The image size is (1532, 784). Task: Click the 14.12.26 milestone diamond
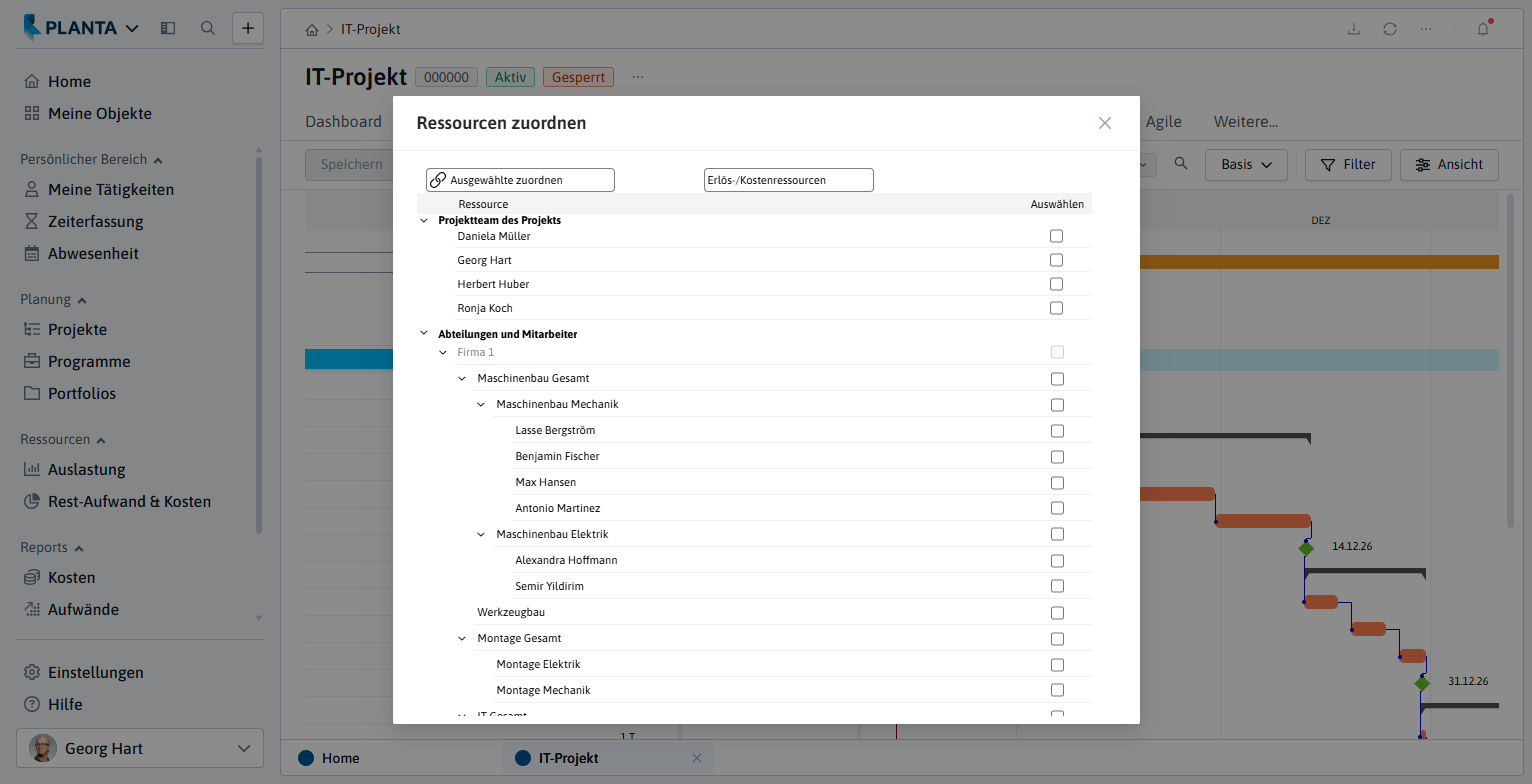pyautogui.click(x=1306, y=548)
